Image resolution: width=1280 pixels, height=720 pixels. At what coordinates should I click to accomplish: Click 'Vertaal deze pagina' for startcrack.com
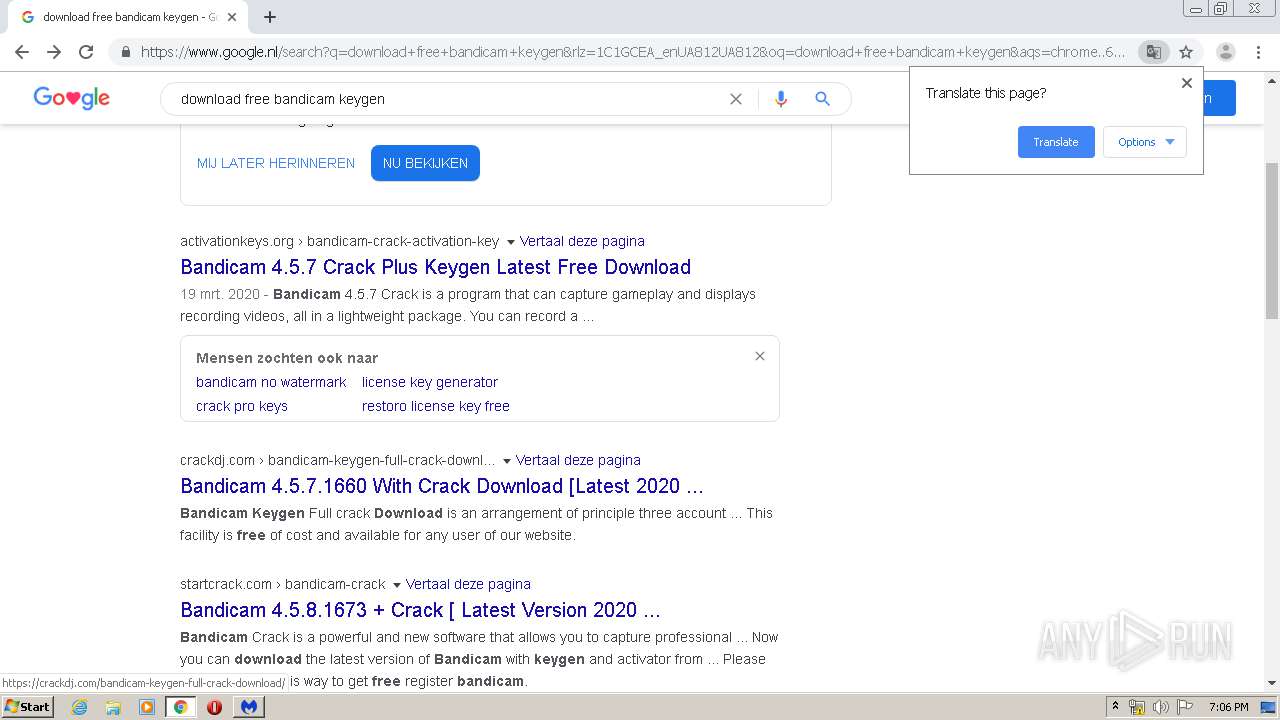coord(468,584)
